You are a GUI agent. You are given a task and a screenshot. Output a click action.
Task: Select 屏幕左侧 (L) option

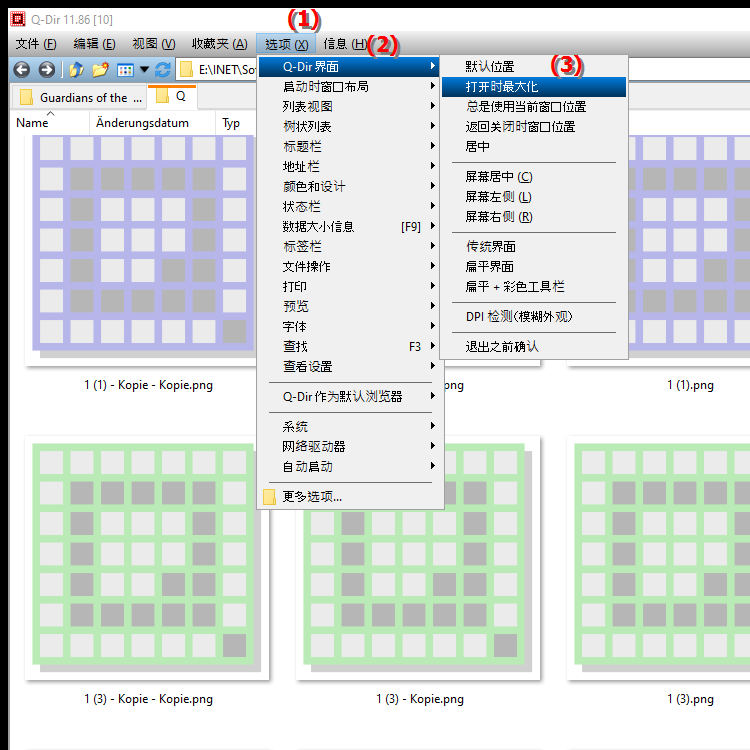pos(534,197)
